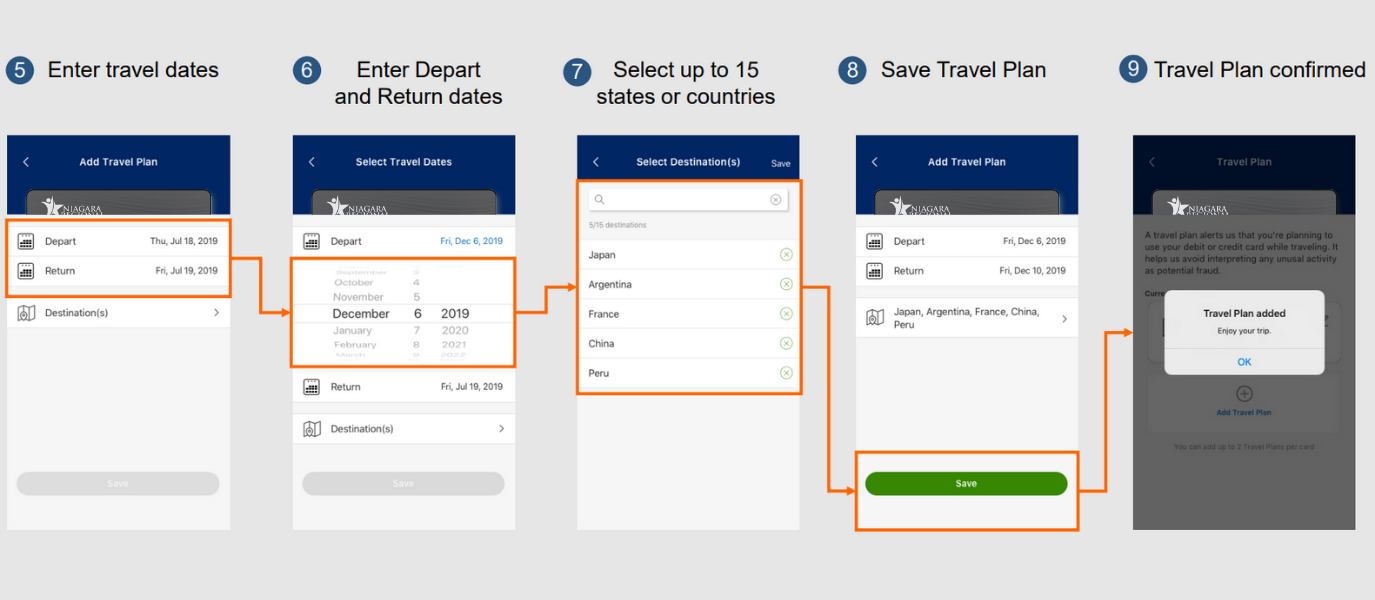This screenshot has width=1375, height=600.
Task: Remove Peru from selected destinations
Action: point(786,373)
